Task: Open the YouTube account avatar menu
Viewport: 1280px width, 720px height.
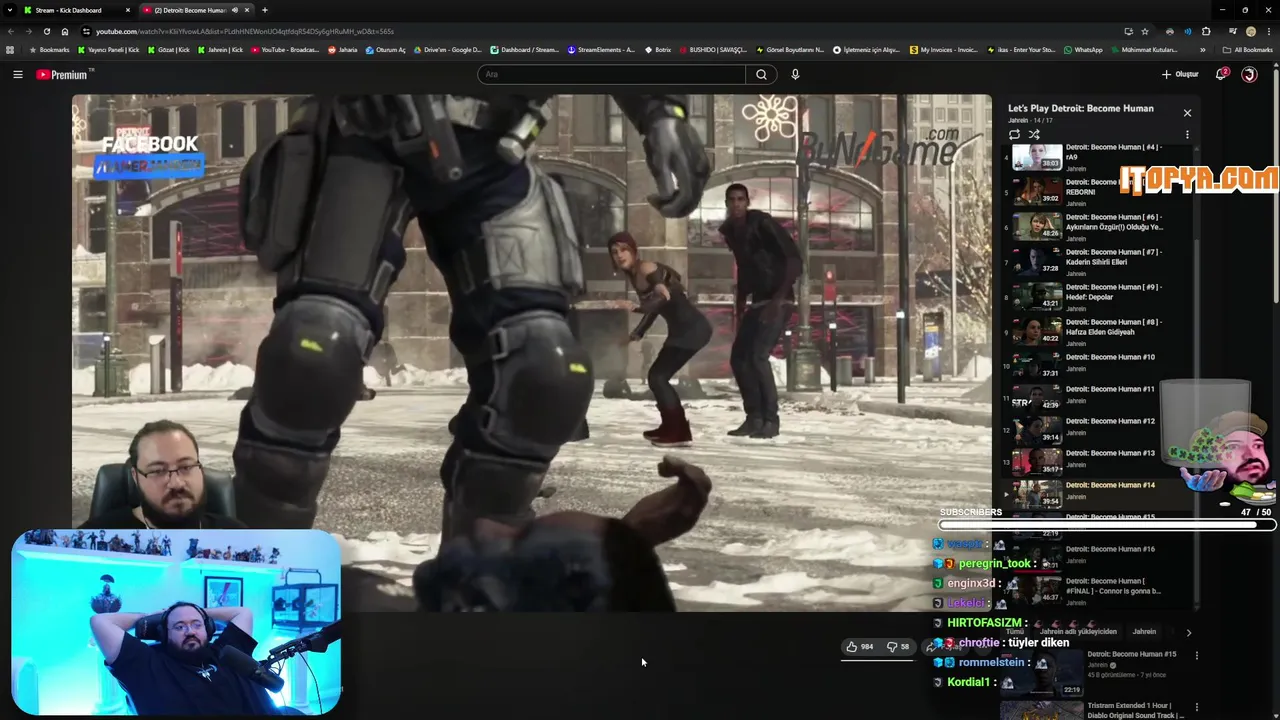Action: (x=1249, y=74)
